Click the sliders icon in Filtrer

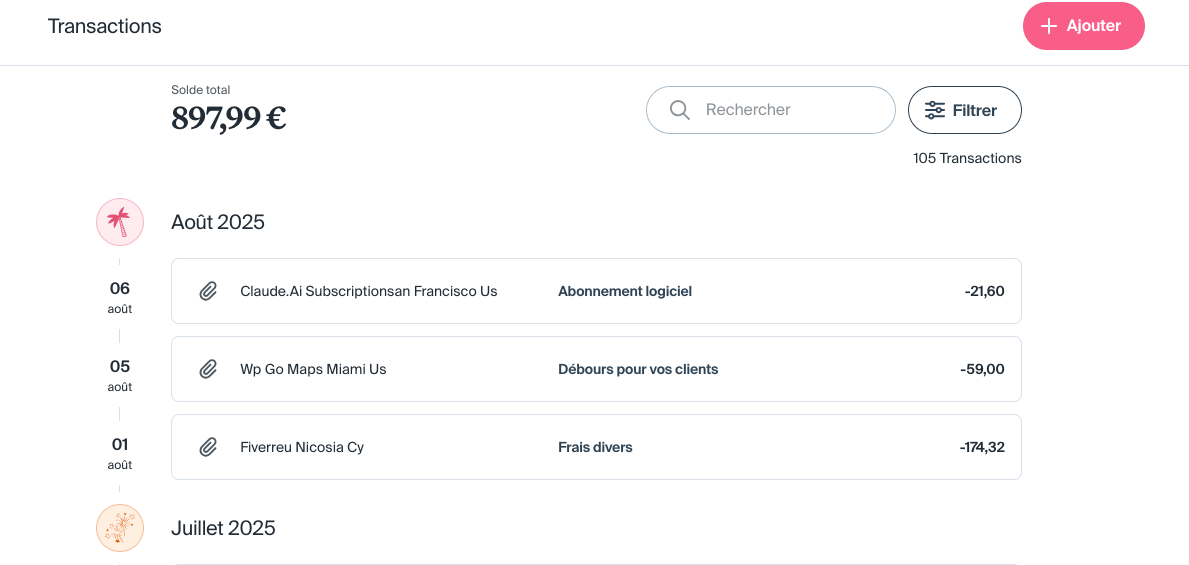click(x=935, y=110)
